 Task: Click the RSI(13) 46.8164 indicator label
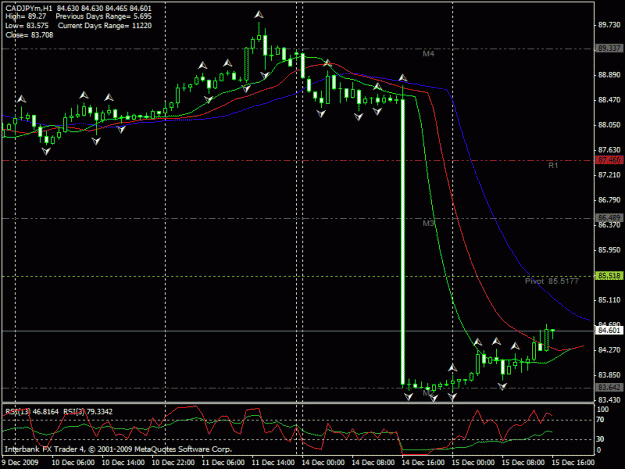[32, 412]
